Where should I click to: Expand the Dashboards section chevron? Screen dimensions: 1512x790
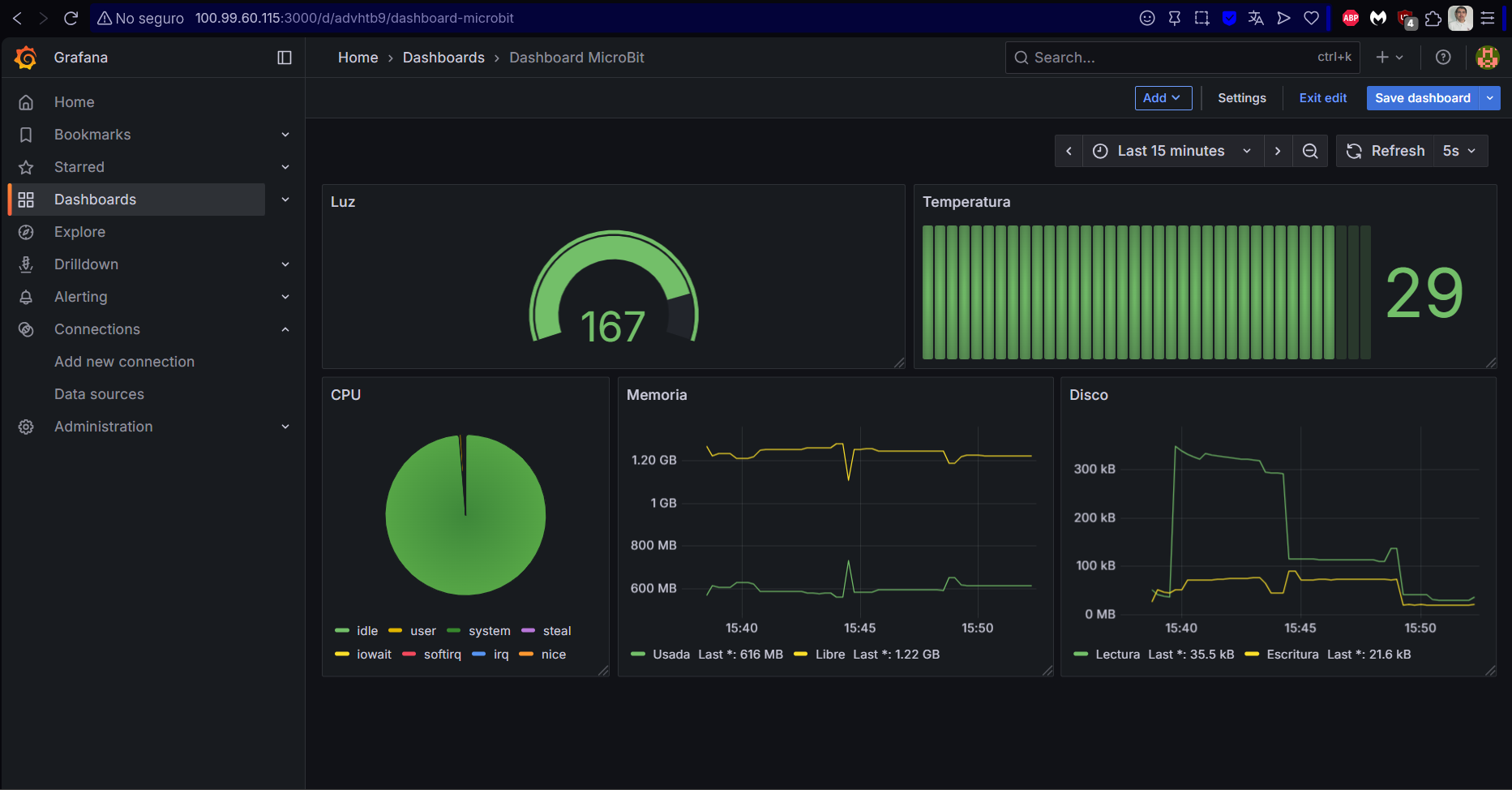click(285, 200)
